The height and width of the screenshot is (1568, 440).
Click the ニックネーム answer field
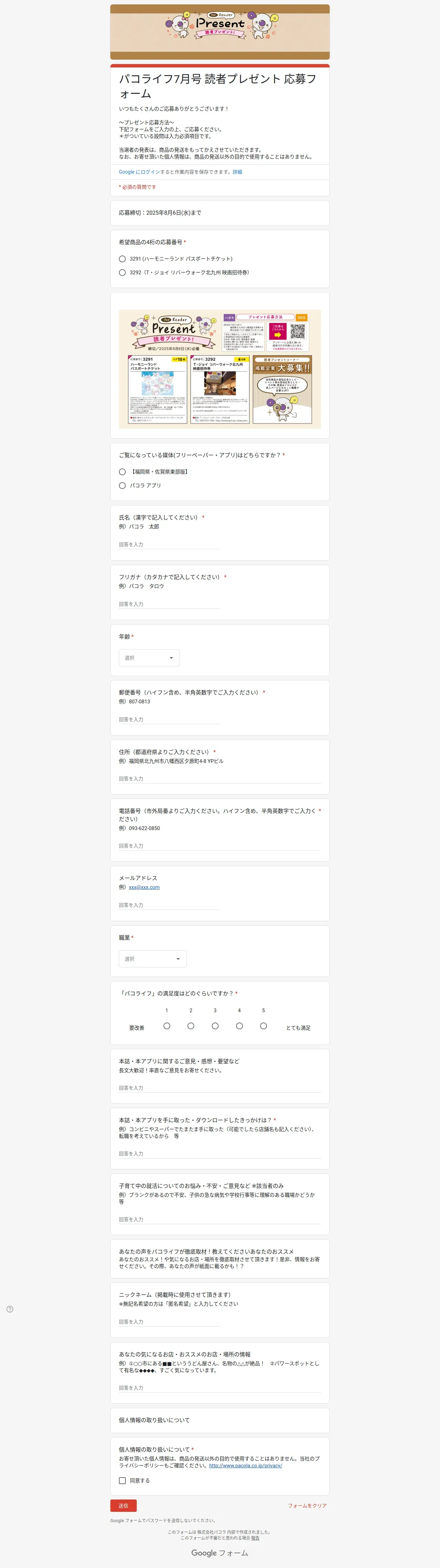click(169, 1322)
